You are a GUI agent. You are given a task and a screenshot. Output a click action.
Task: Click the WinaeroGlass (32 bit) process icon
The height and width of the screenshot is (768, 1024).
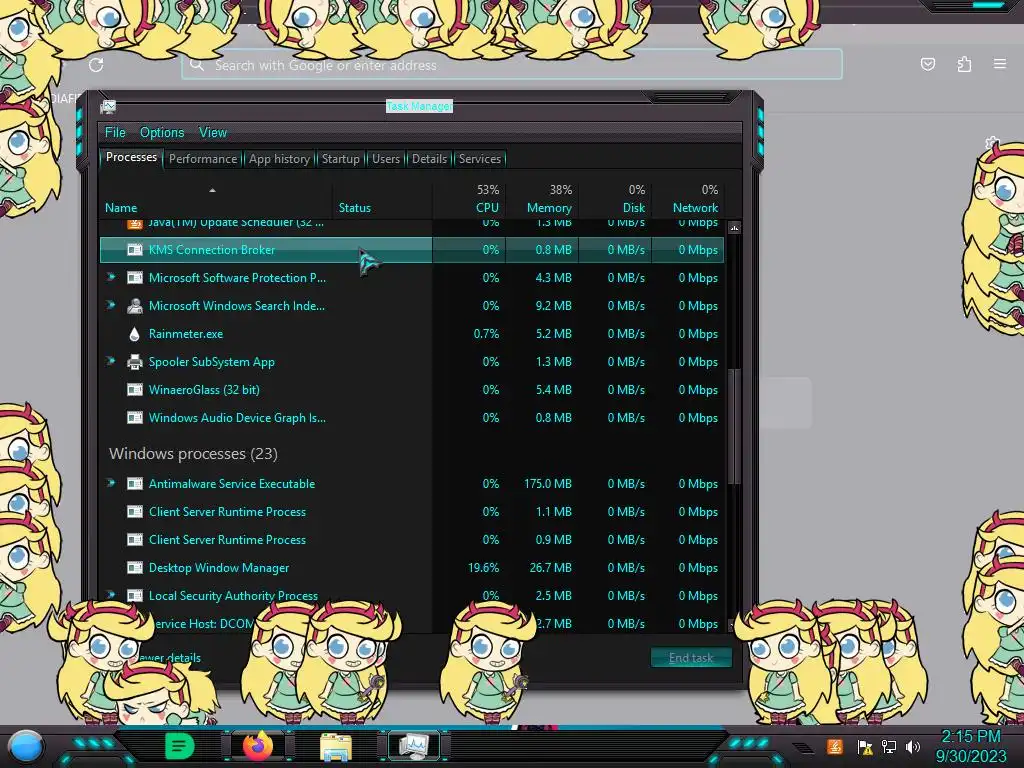point(135,390)
